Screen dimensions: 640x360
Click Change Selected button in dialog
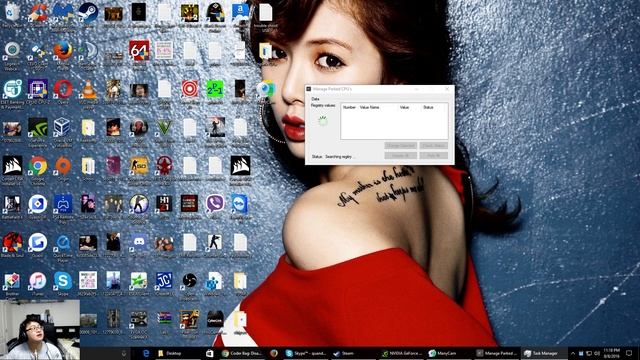click(400, 146)
